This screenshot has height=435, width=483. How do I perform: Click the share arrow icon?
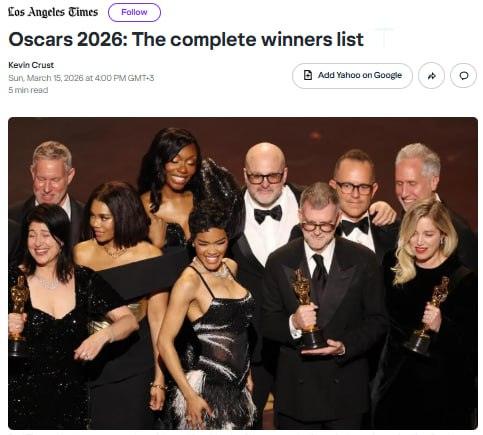pyautogui.click(x=431, y=76)
